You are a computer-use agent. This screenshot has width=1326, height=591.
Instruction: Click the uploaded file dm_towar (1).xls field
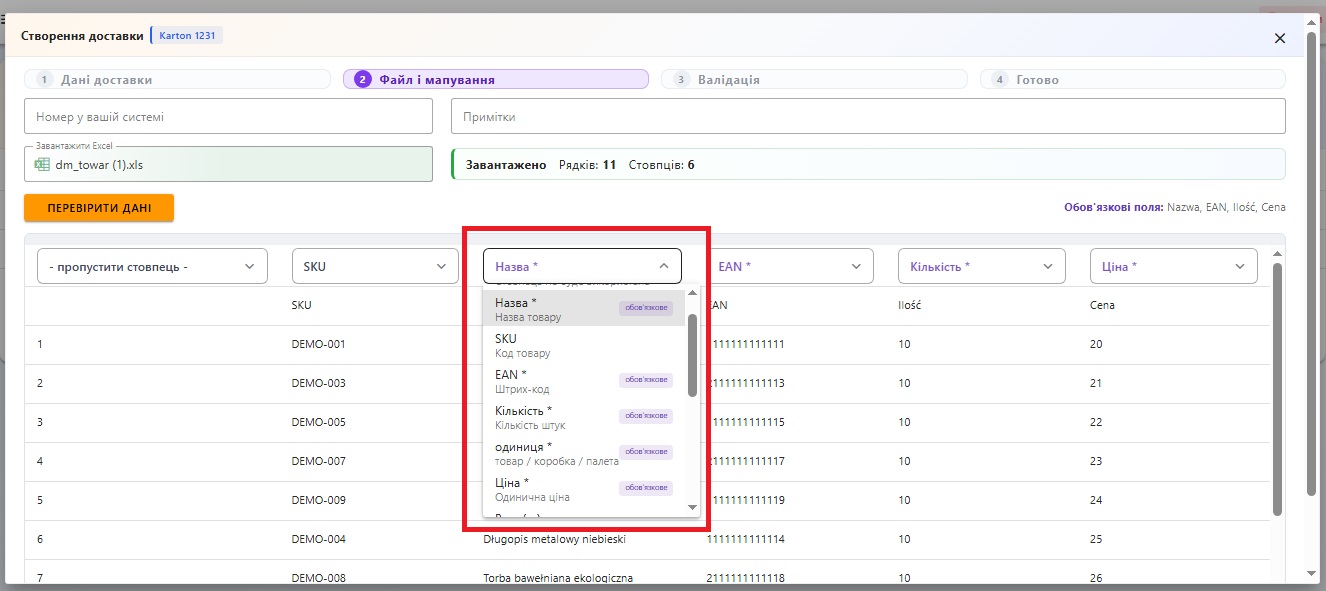(229, 165)
